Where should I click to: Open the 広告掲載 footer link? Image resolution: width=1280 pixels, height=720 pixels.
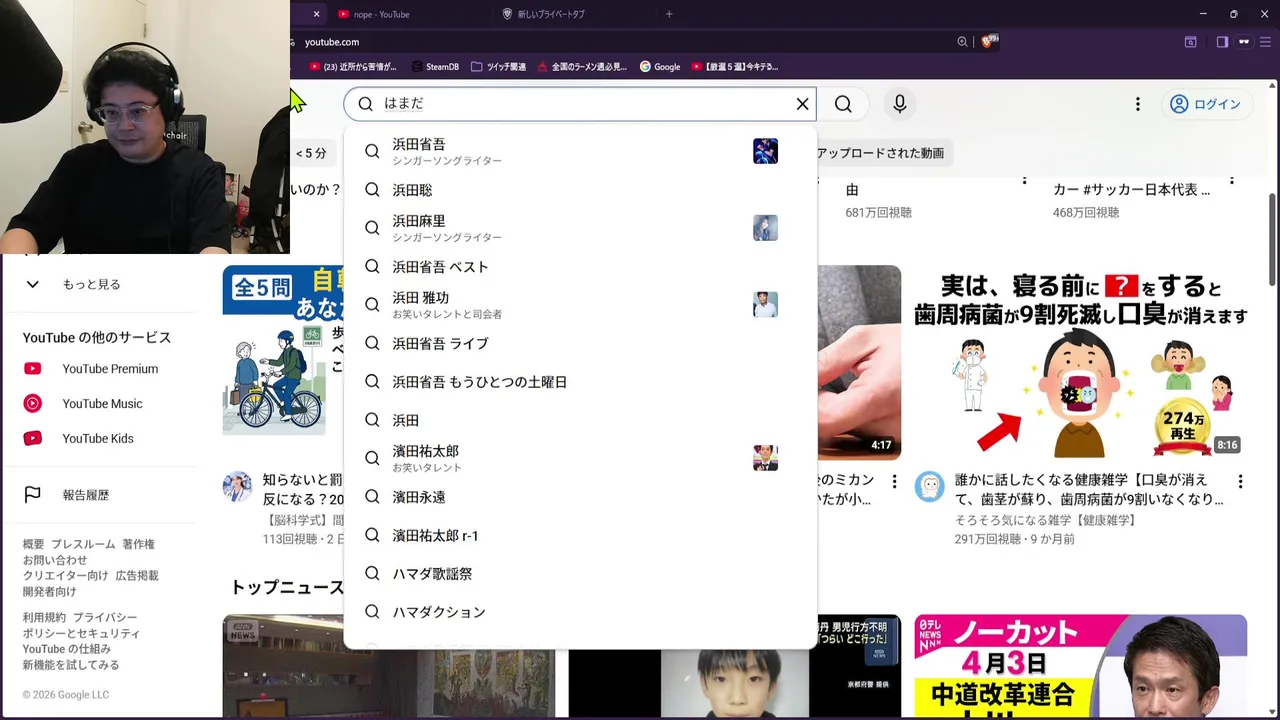137,576
